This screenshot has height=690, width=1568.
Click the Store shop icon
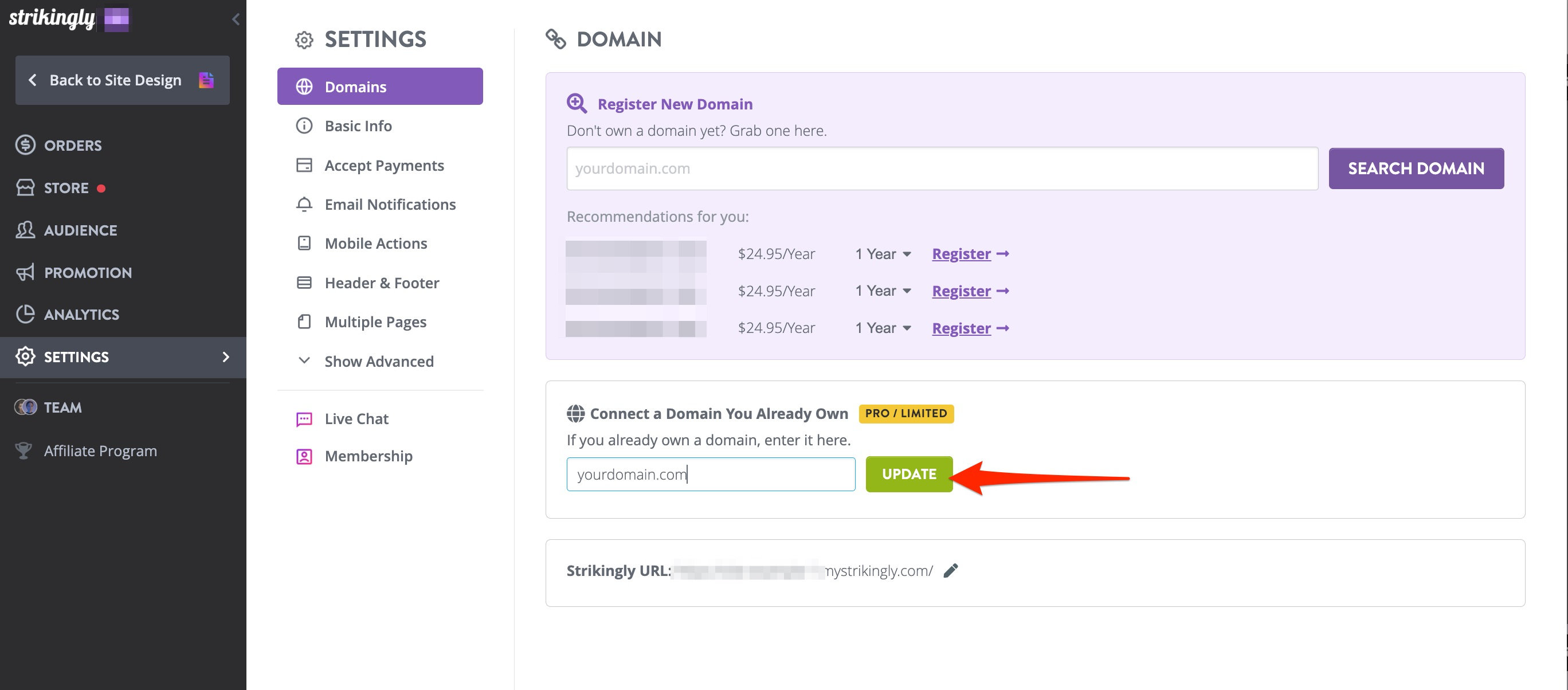point(26,187)
